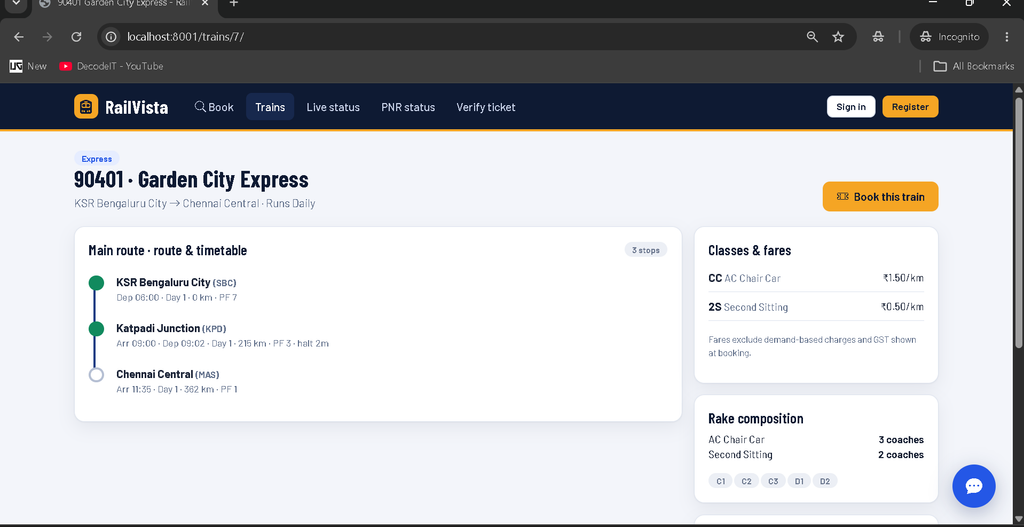Open the Book search nav item
This screenshot has width=1024, height=527.
214,107
